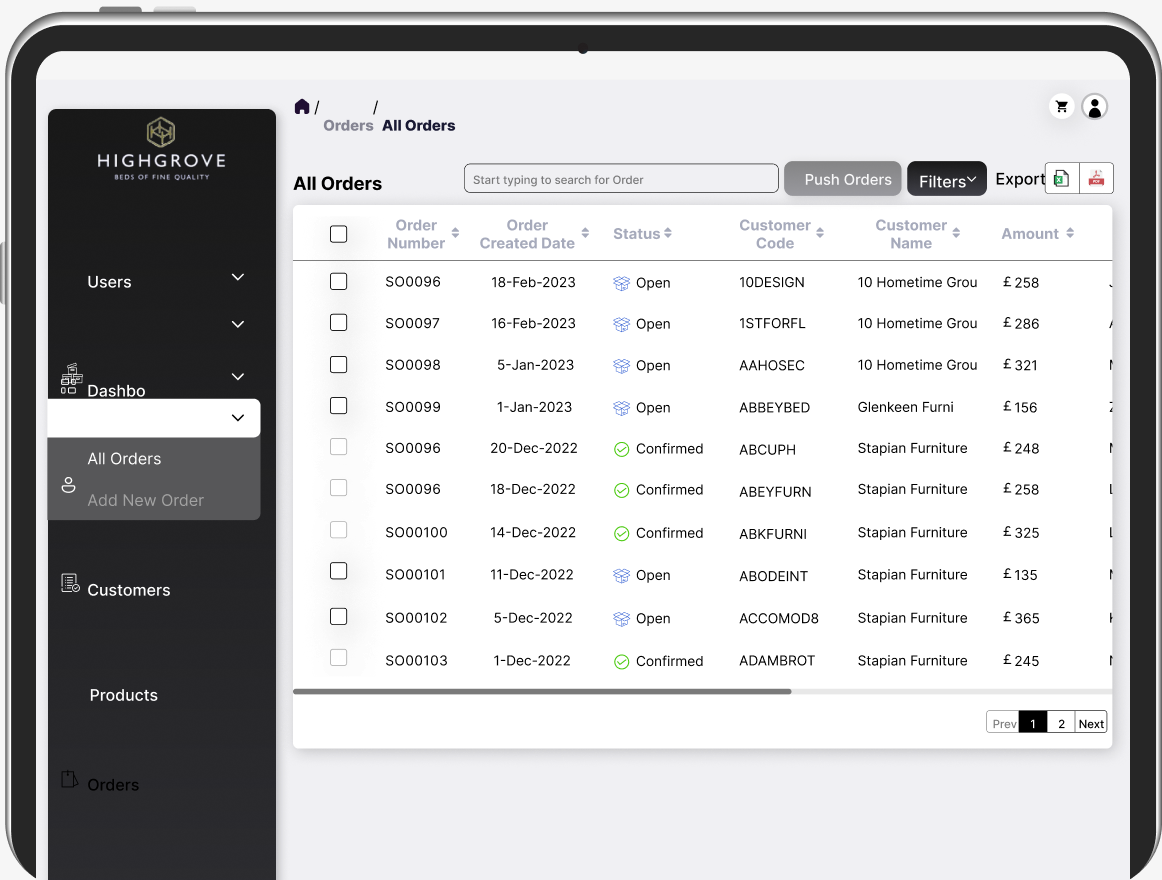The image size is (1162, 880).
Task: Select page 1 in pagination
Action: click(x=1033, y=723)
